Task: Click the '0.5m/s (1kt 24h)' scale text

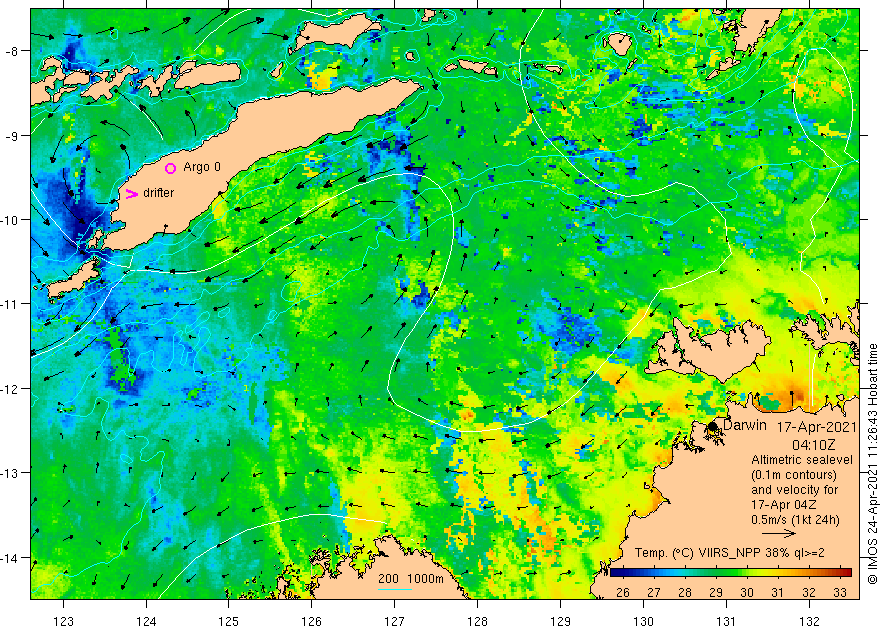Action: [x=795, y=519]
